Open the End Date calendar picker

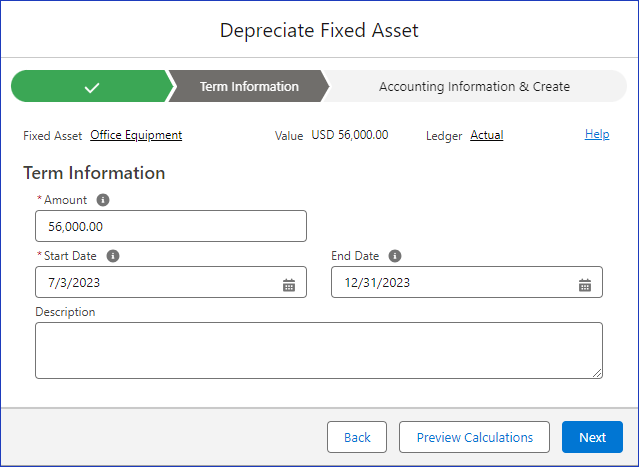tap(585, 285)
